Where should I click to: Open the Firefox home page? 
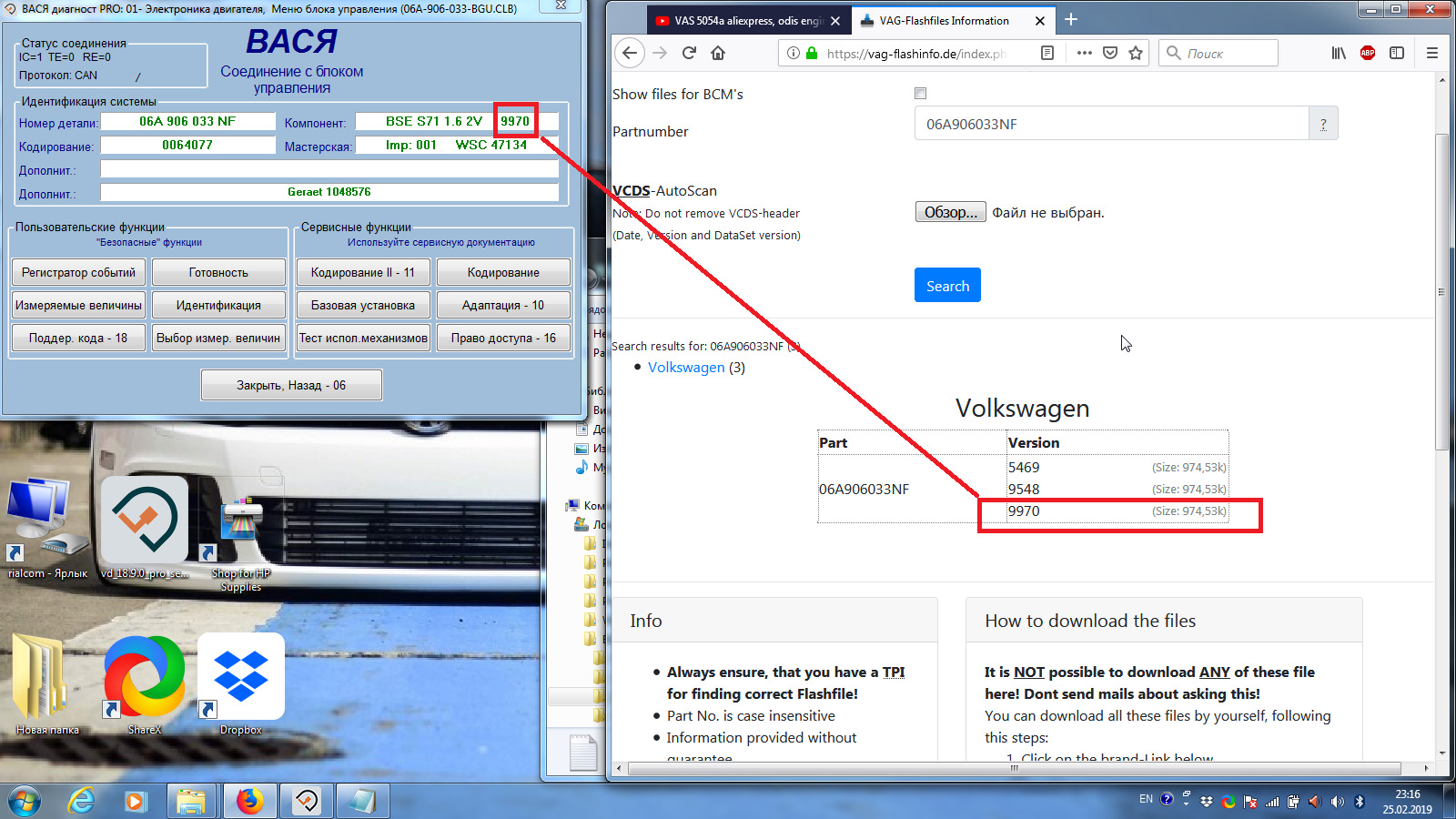[718, 53]
